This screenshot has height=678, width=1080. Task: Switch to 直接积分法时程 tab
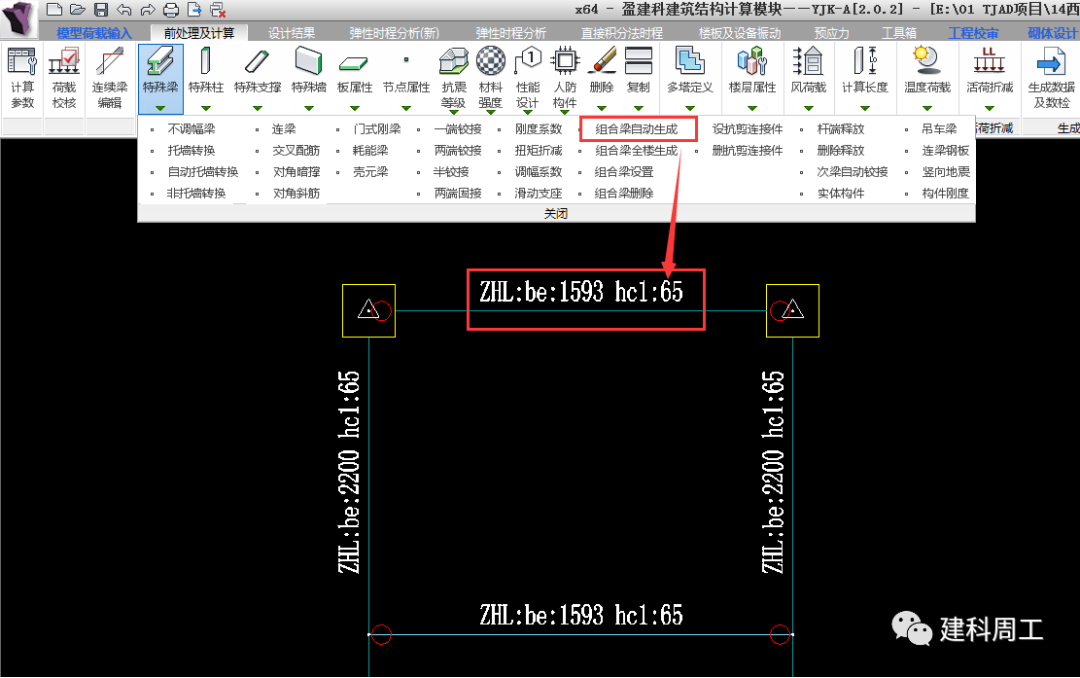click(622, 33)
